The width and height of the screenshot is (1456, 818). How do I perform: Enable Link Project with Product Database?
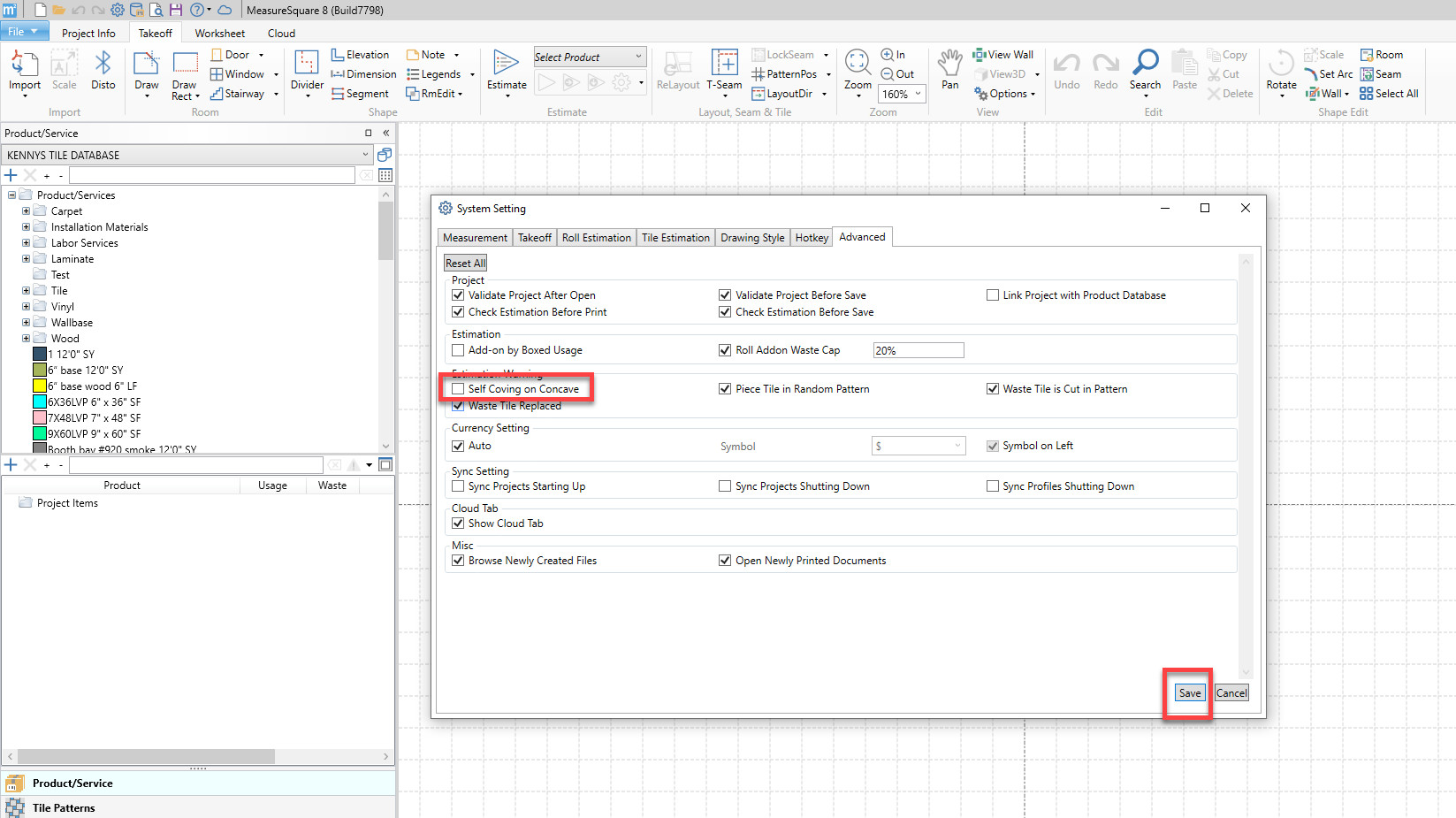click(993, 295)
